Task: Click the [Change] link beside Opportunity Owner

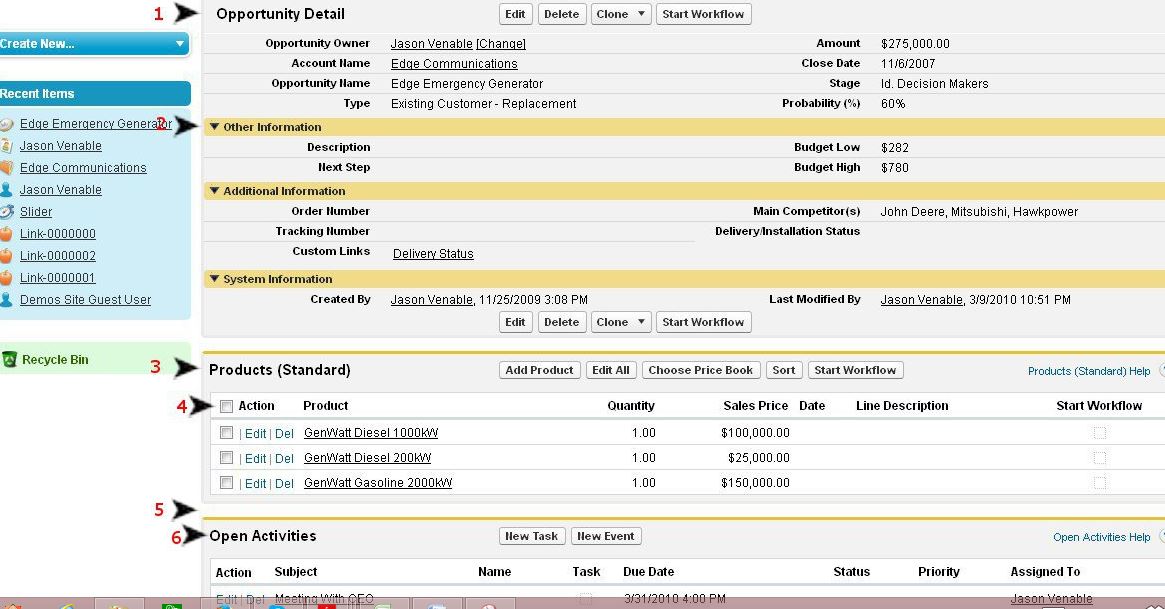Action: pyautogui.click(x=500, y=44)
